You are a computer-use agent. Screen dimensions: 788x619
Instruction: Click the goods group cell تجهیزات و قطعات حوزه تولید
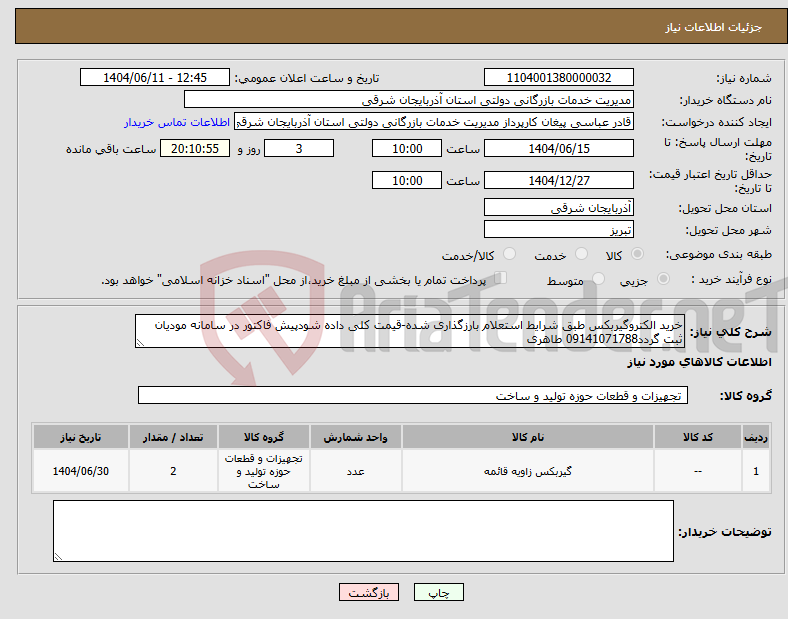(264, 471)
